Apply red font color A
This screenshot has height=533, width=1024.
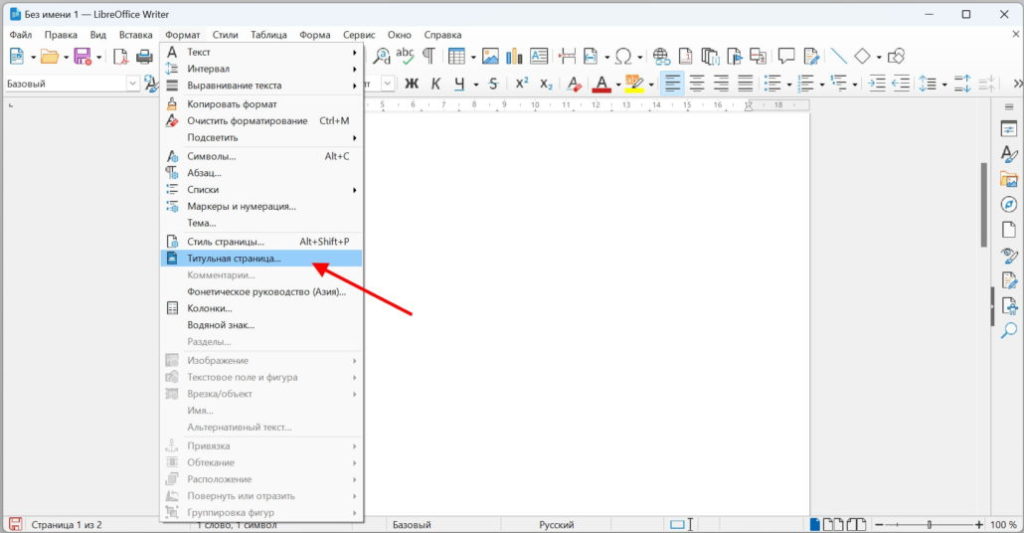pyautogui.click(x=602, y=84)
